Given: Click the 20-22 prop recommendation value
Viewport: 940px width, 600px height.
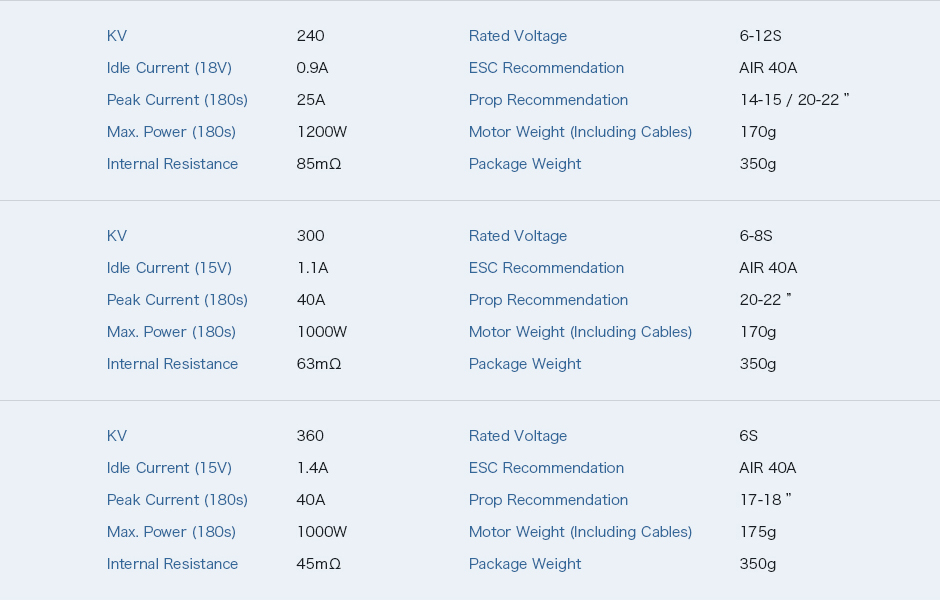Looking at the screenshot, I should coord(766,300).
